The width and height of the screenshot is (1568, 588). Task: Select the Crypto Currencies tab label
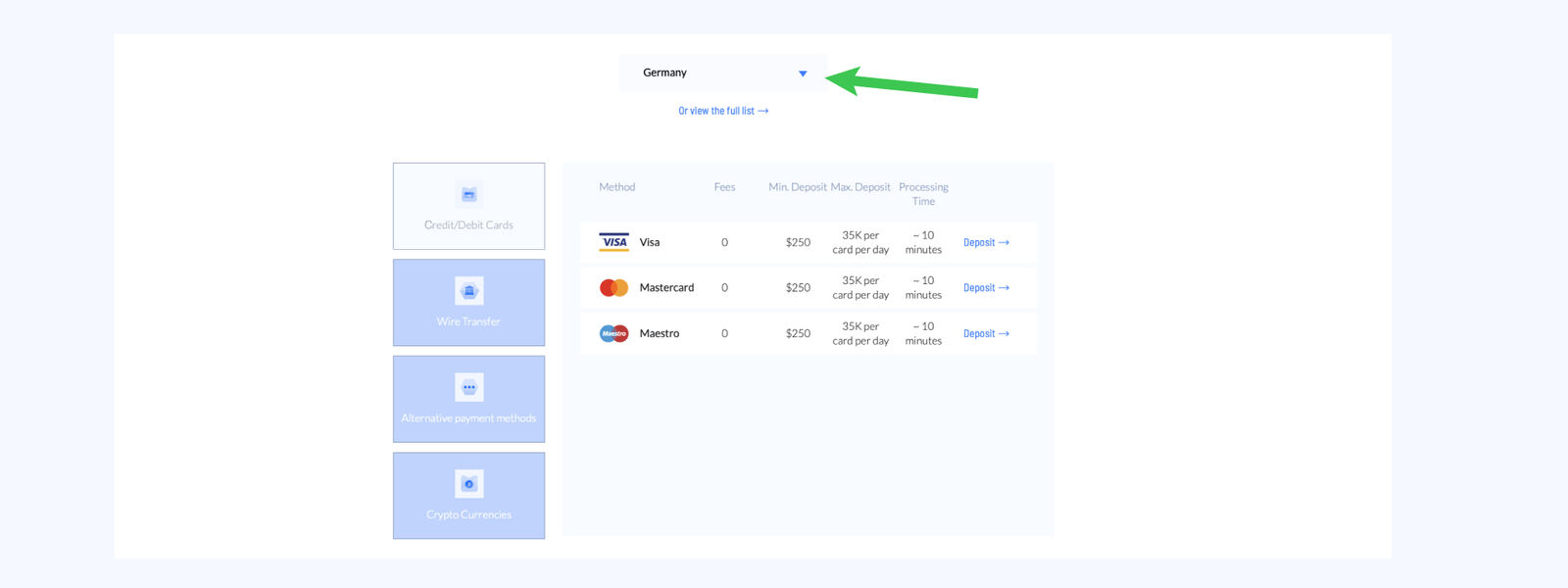coord(468,514)
